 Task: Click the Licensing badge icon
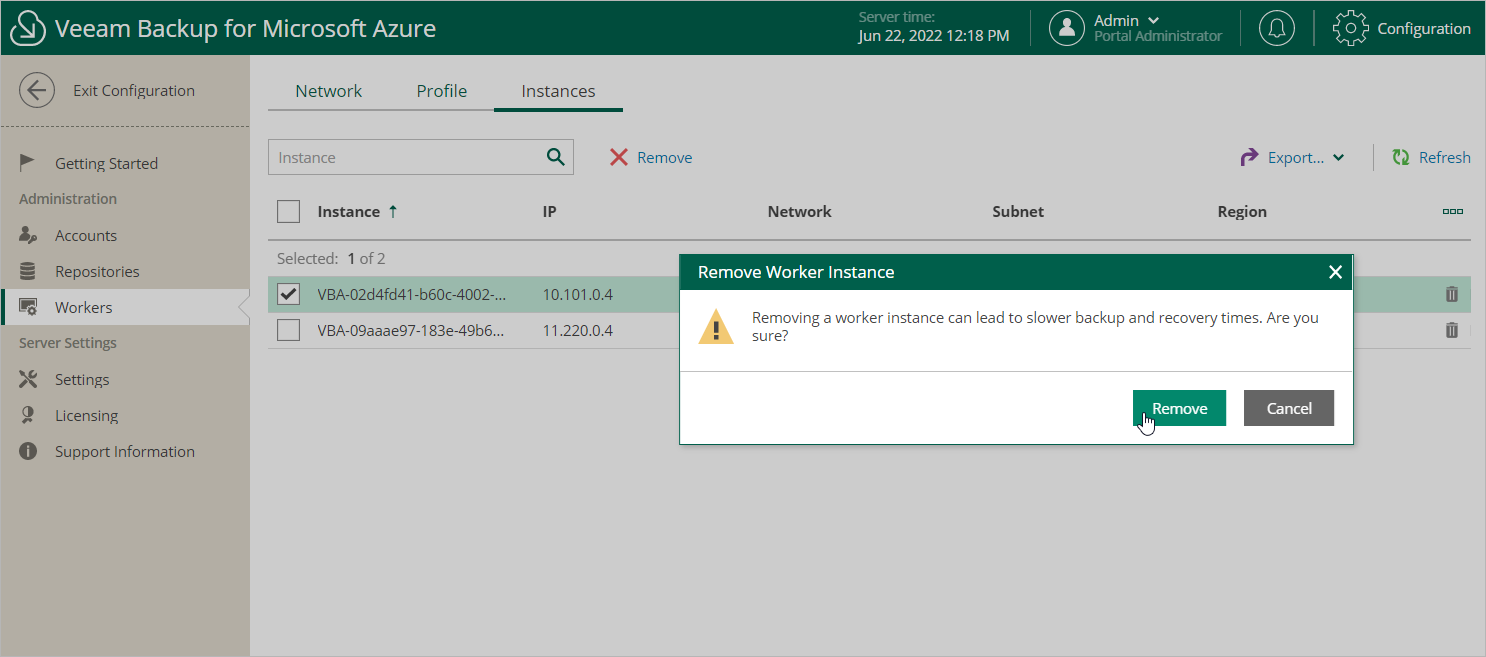[28, 415]
